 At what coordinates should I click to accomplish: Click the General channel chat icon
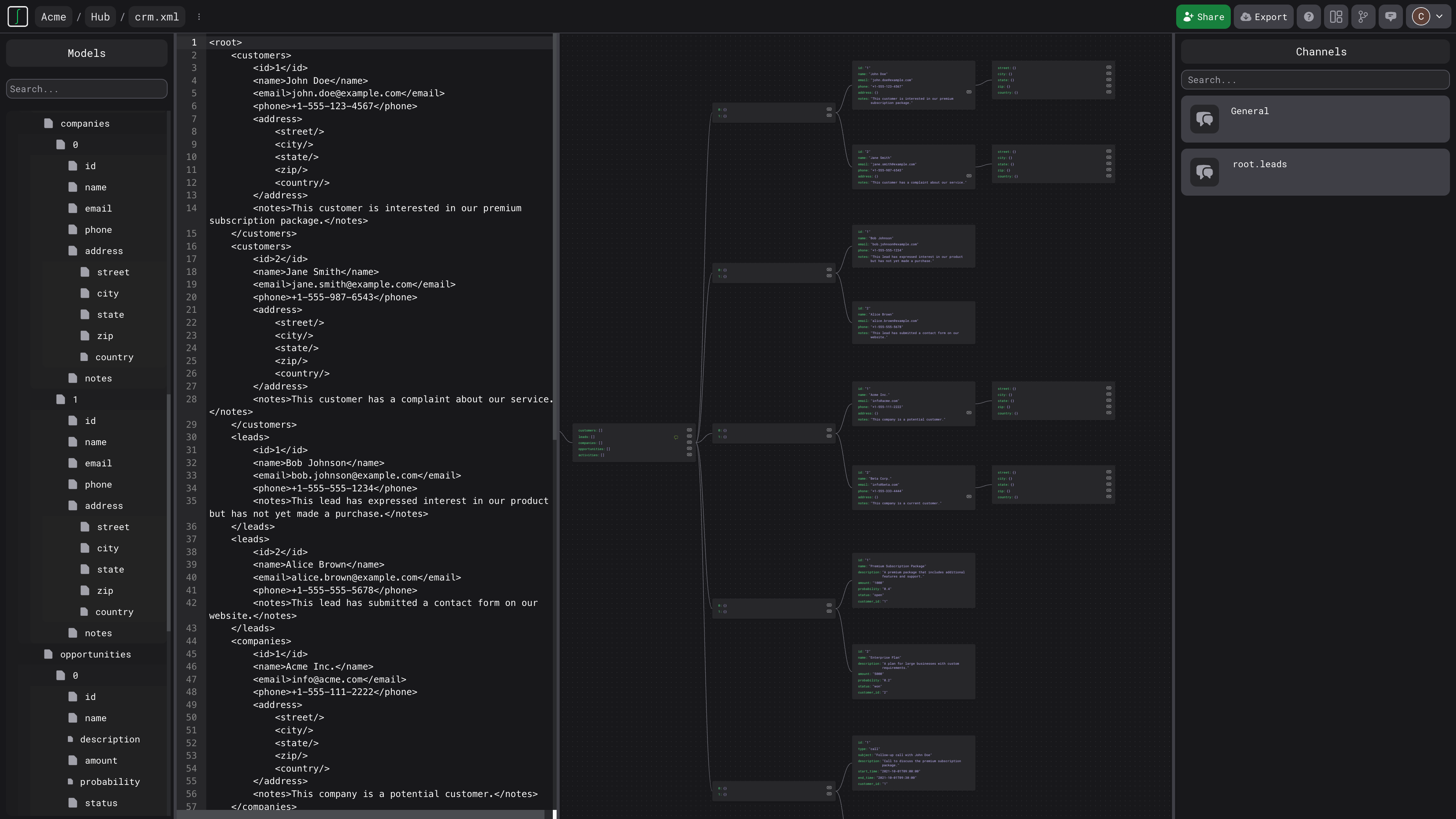(1204, 119)
